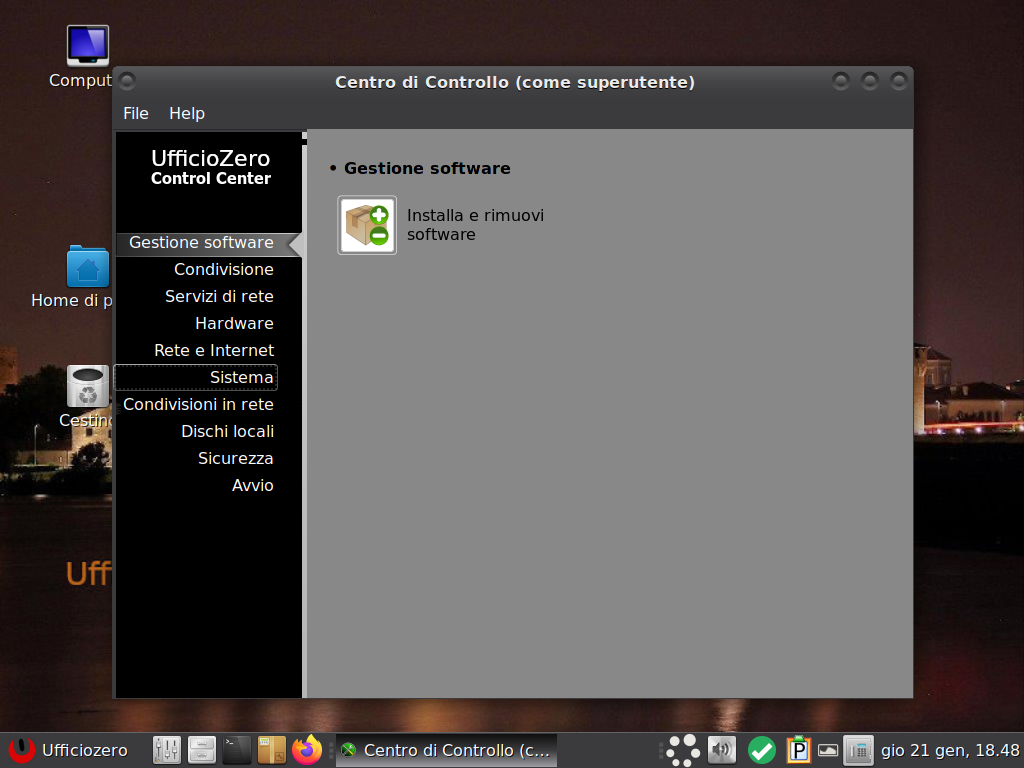Launch Firefox from the taskbar
Viewport: 1024px width, 768px height.
coord(307,750)
